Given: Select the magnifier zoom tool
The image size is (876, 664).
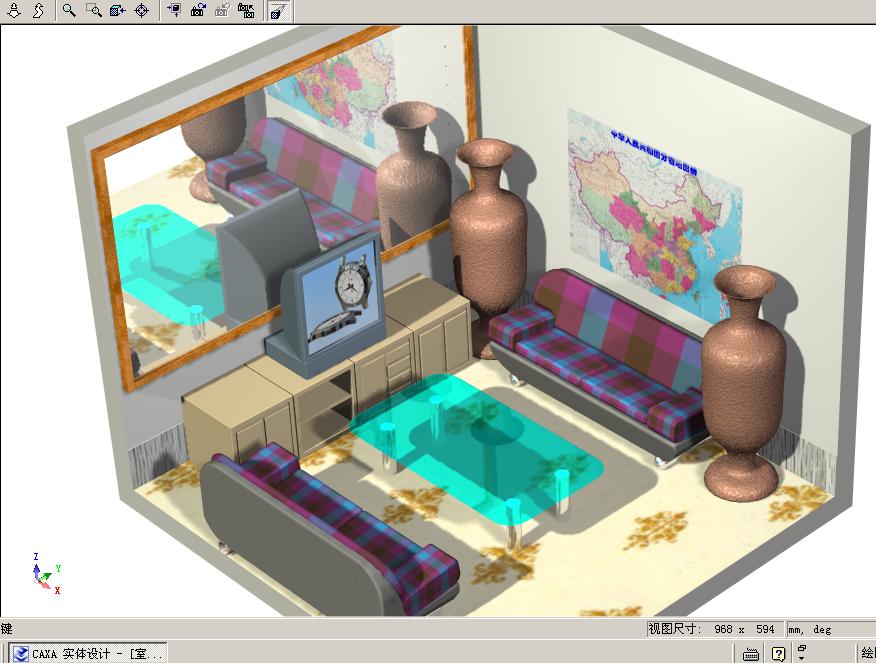Looking at the screenshot, I should pos(69,10).
